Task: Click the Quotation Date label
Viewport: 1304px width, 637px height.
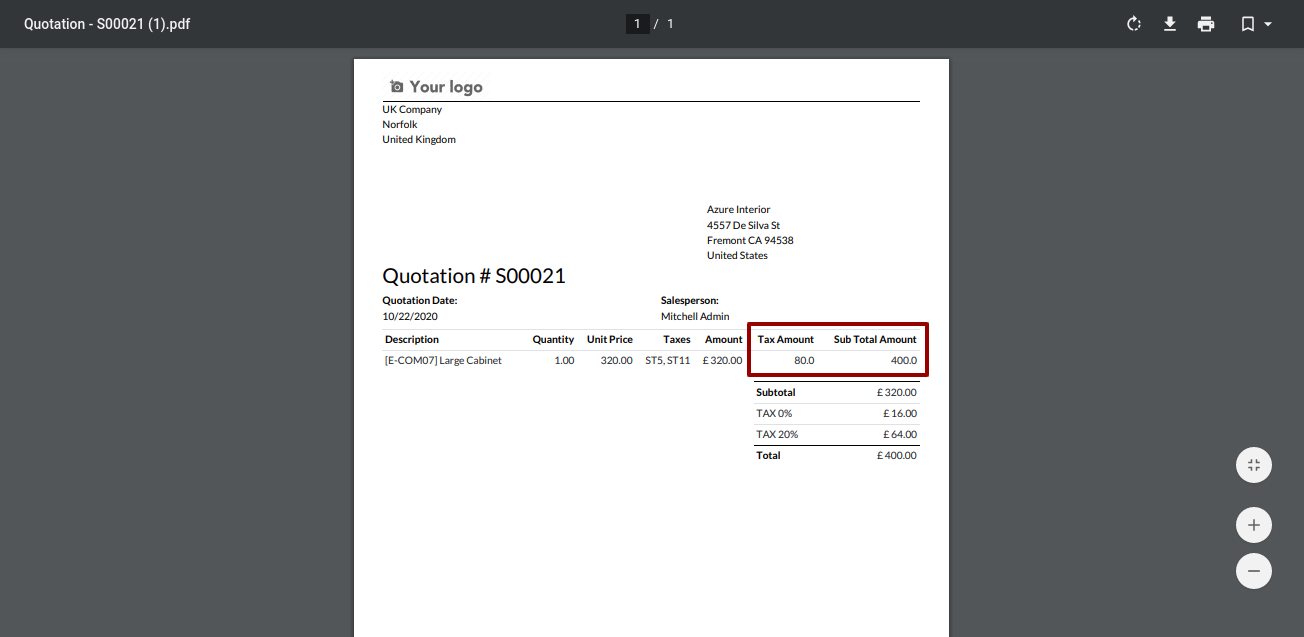Action: tap(420, 301)
